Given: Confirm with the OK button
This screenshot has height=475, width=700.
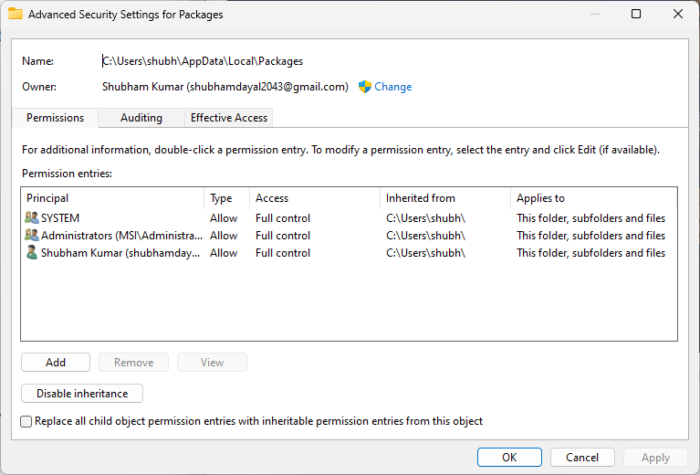Looking at the screenshot, I should (x=510, y=457).
